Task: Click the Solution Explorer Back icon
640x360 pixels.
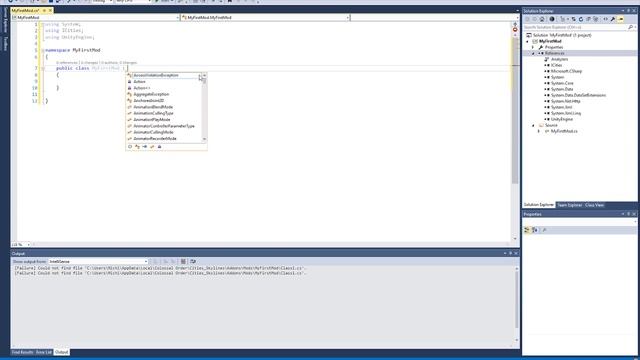Action: point(527,19)
